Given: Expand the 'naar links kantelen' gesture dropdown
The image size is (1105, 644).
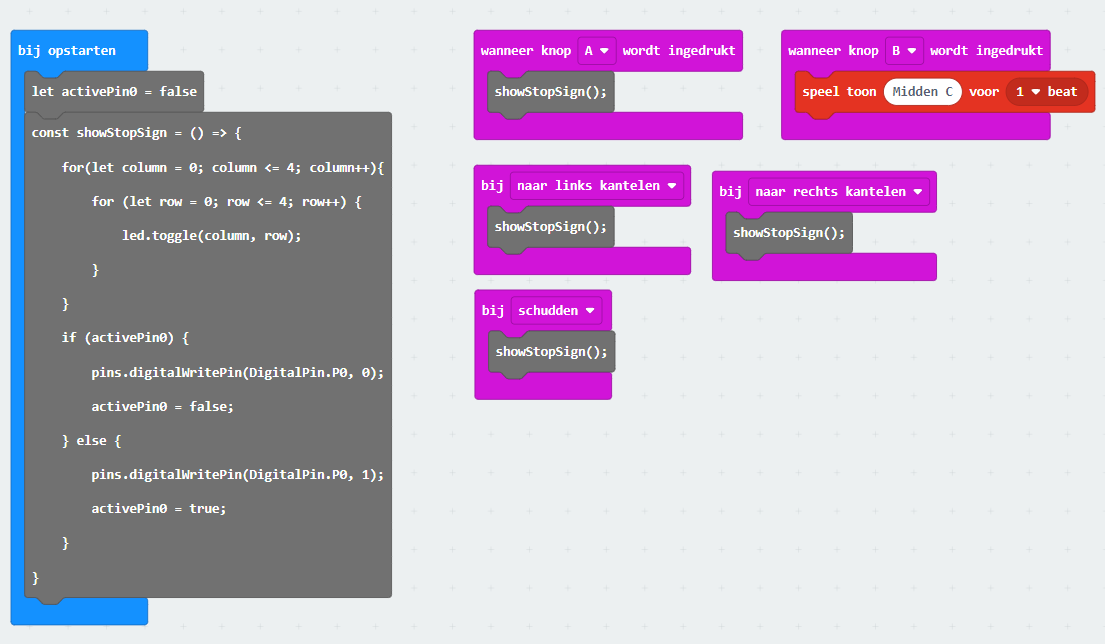Looking at the screenshot, I should (597, 186).
